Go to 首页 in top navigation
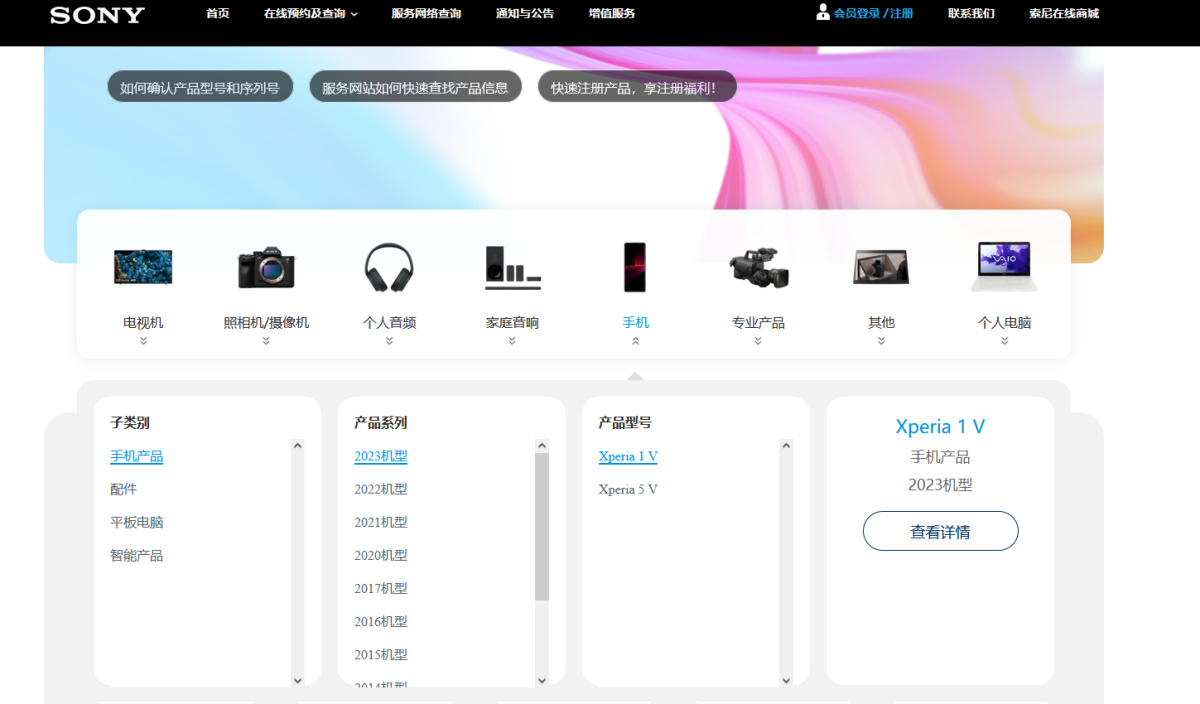This screenshot has width=1200, height=704. coord(218,14)
